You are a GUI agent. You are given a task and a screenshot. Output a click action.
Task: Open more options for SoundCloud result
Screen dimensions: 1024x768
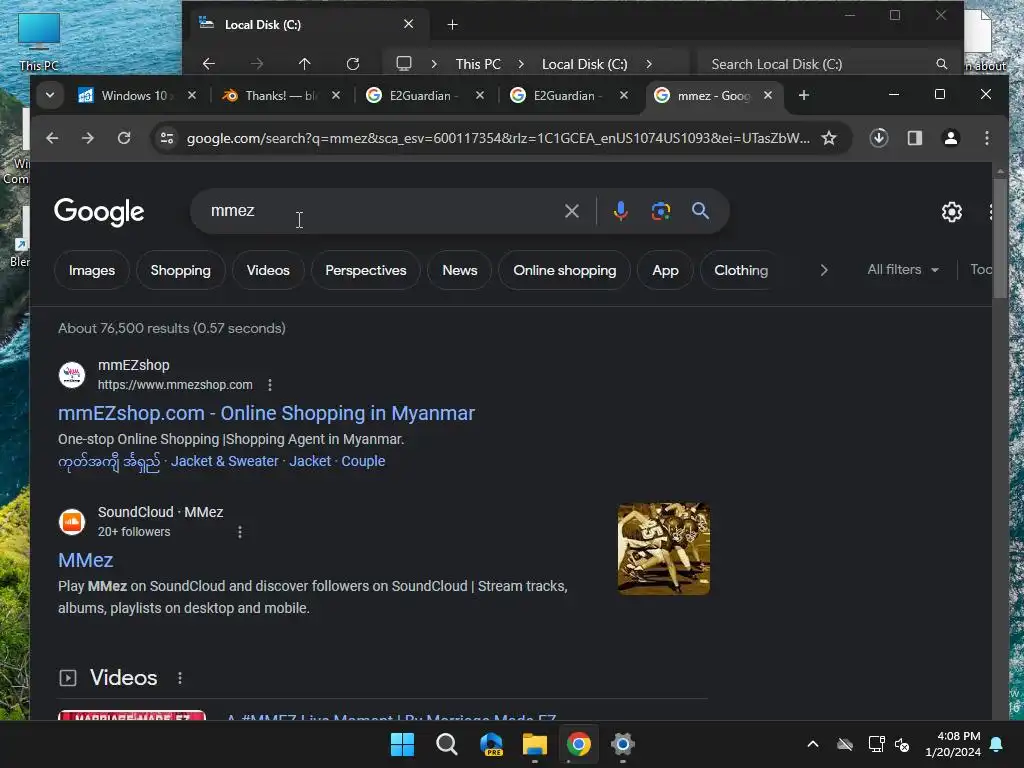click(x=240, y=532)
